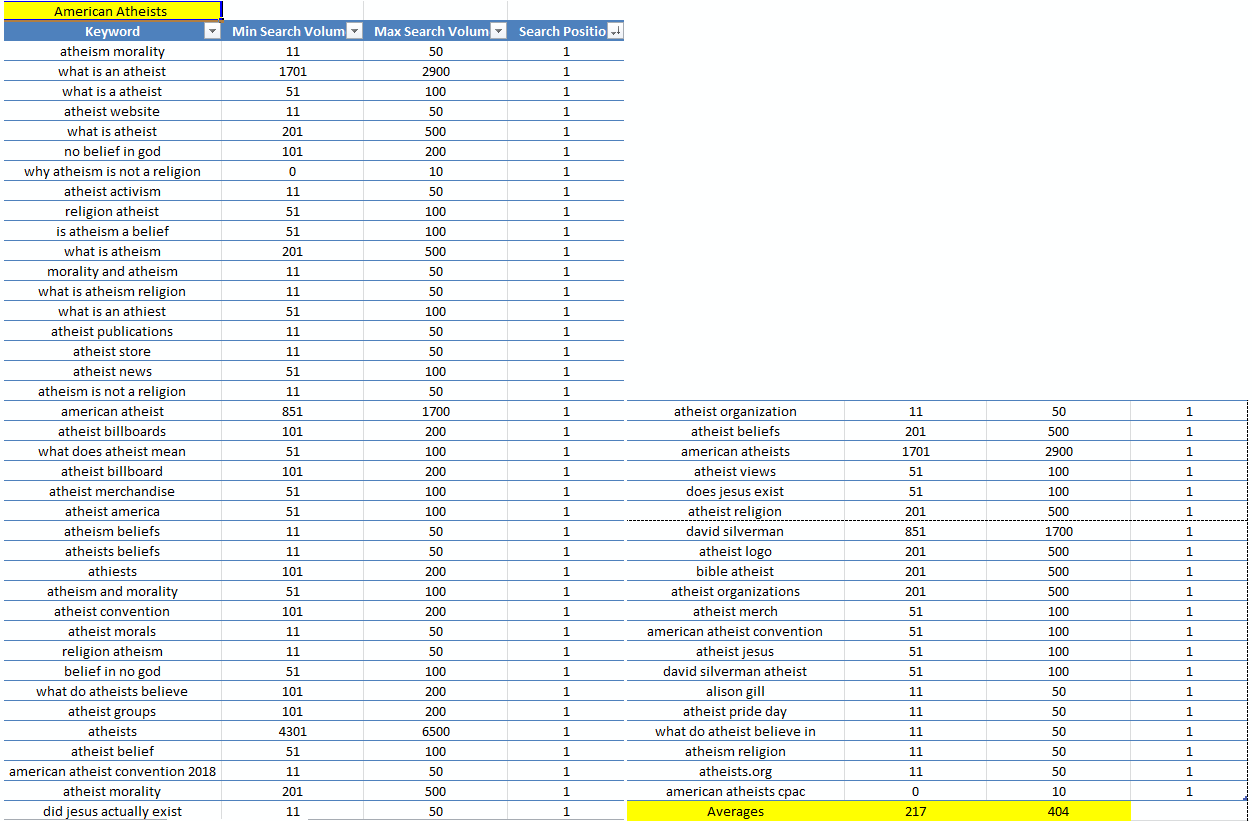The image size is (1252, 821).
Task: Select the 'morality and atheism' cell
Action: [112, 271]
